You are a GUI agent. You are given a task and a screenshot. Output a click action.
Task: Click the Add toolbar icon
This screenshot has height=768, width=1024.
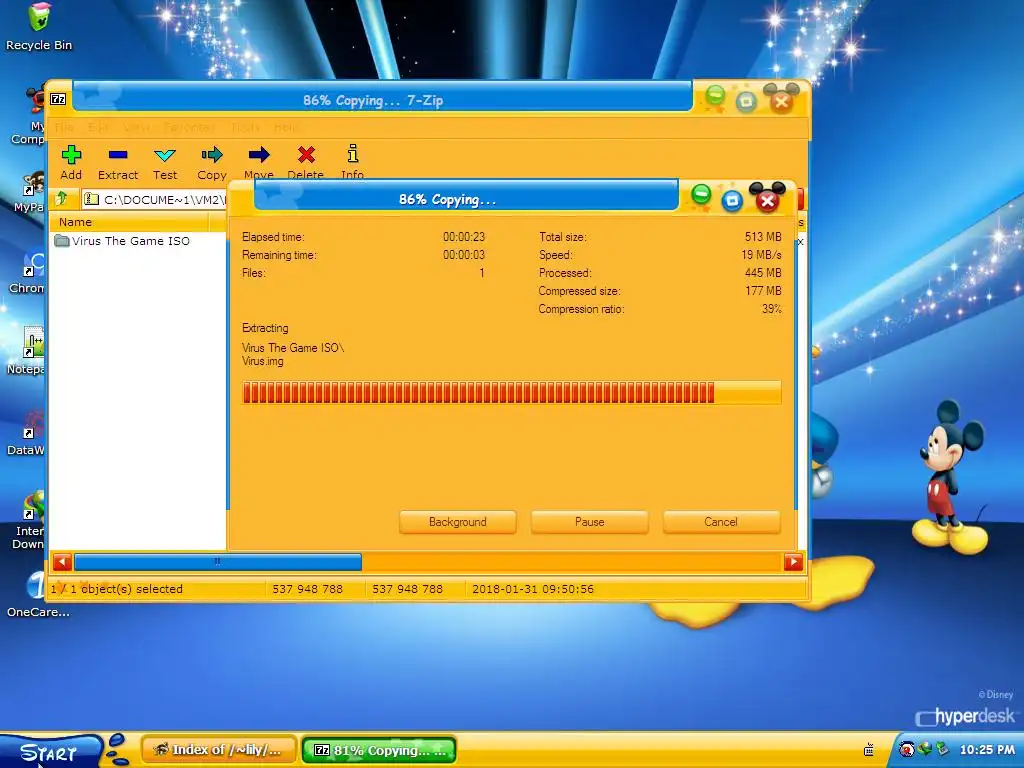click(x=71, y=155)
